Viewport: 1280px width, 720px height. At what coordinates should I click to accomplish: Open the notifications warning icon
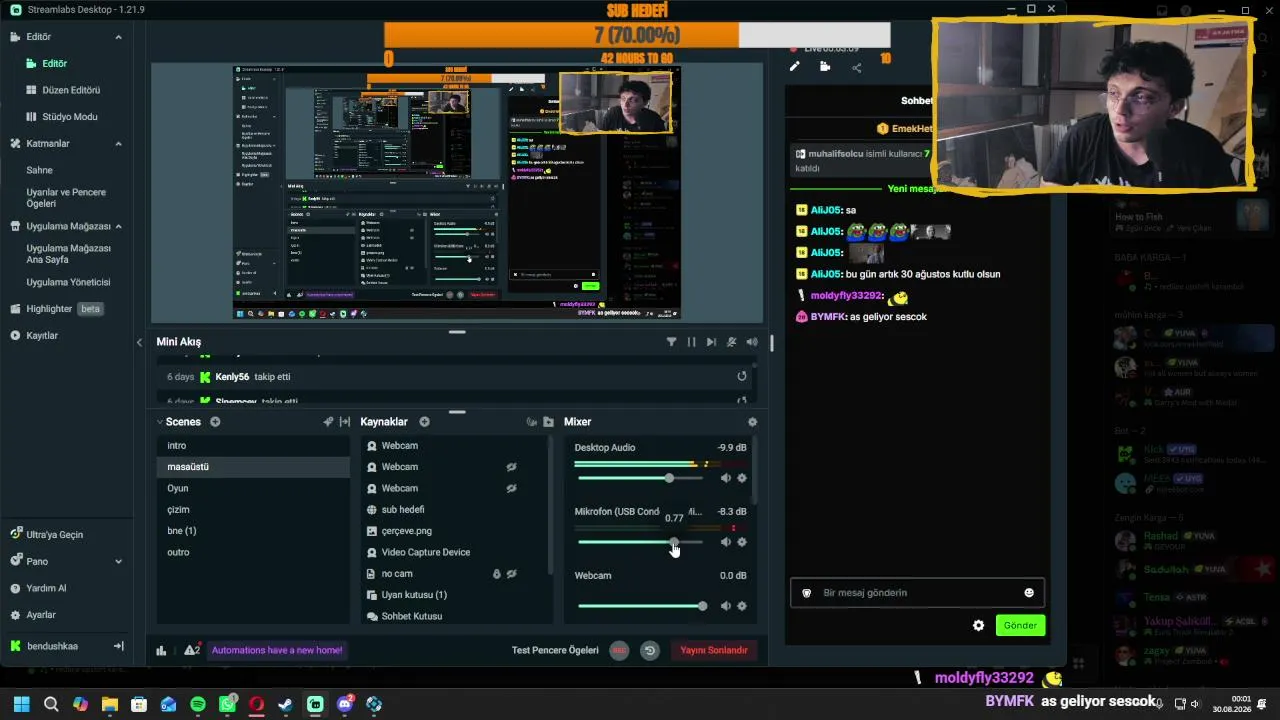[191, 650]
